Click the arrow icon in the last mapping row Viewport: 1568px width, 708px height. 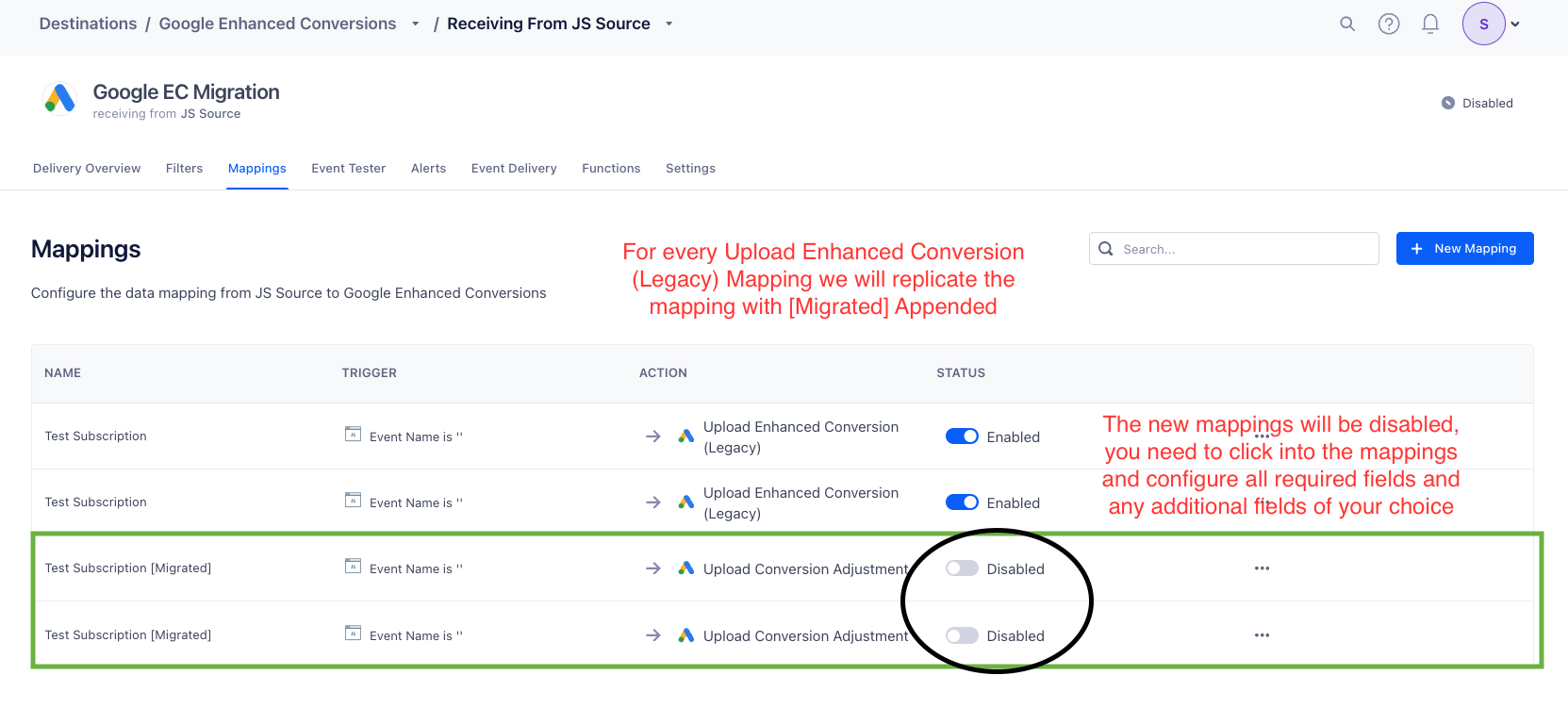click(x=652, y=635)
